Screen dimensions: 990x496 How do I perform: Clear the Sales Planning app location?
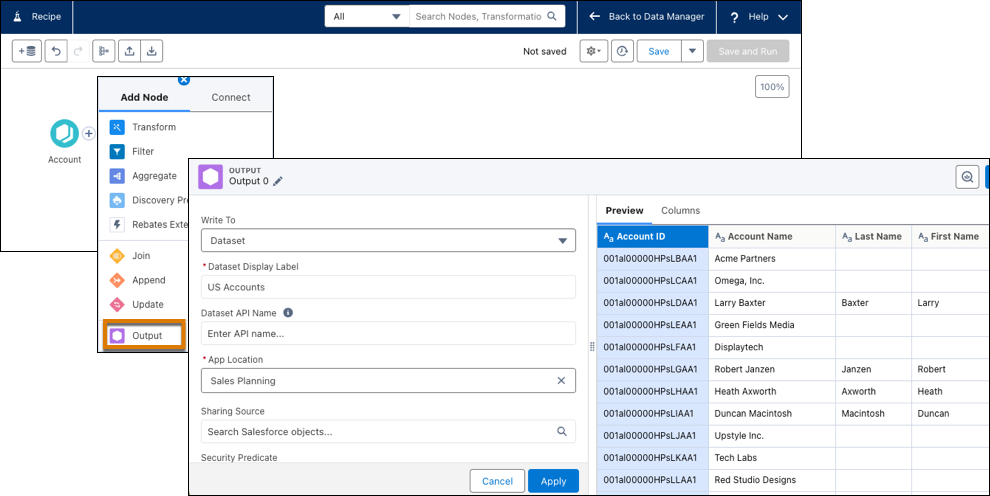point(561,381)
